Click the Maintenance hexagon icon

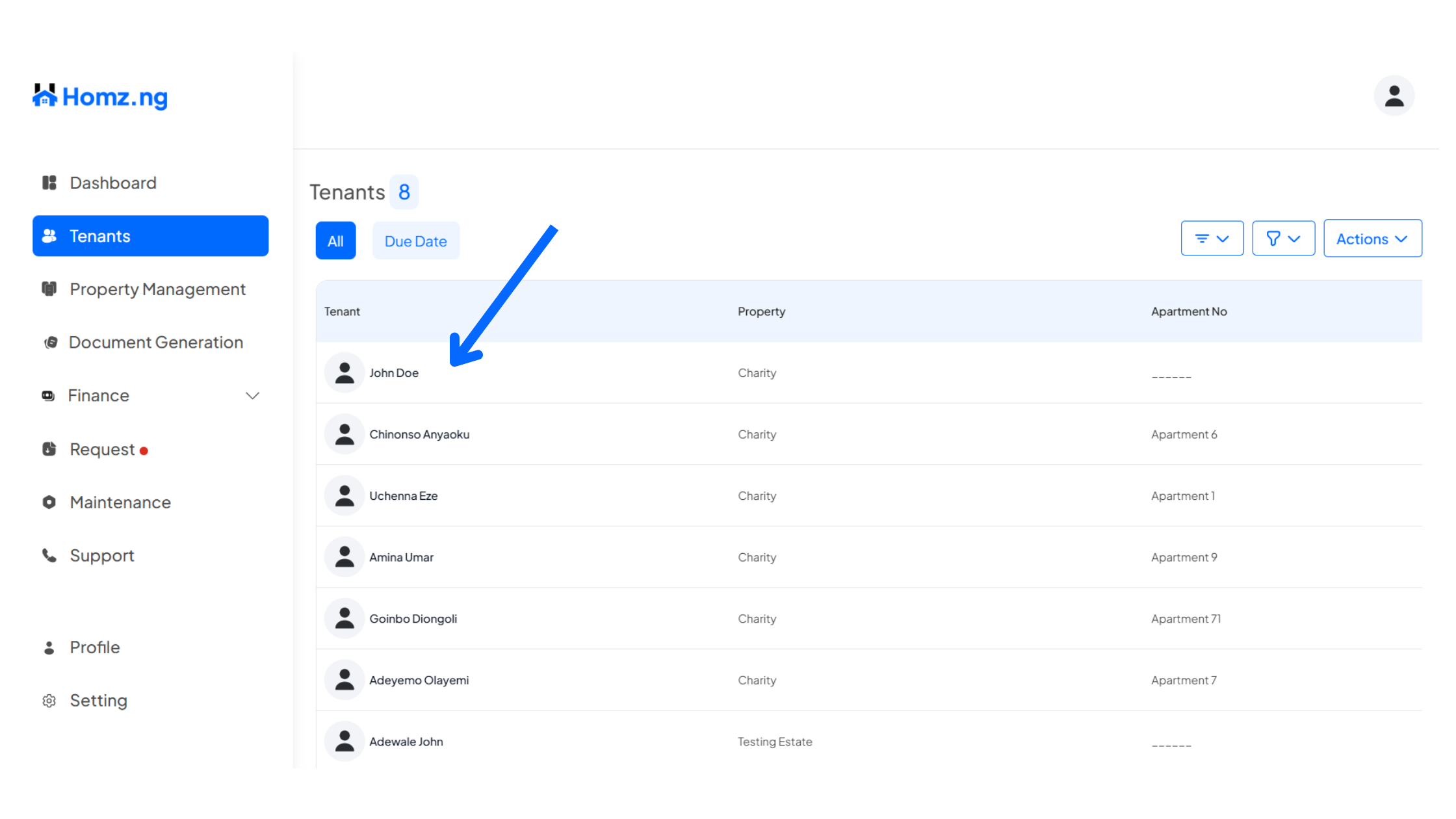pos(49,502)
